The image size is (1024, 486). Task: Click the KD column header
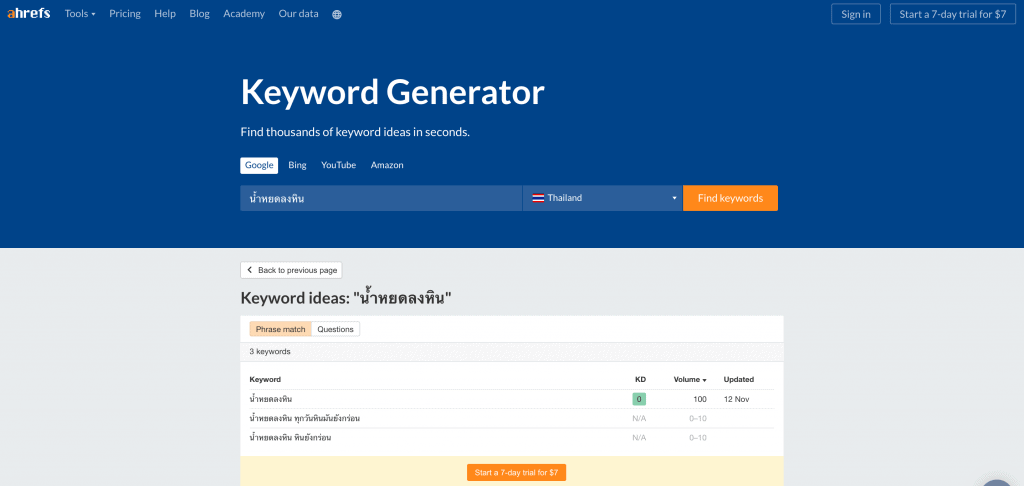pos(640,380)
